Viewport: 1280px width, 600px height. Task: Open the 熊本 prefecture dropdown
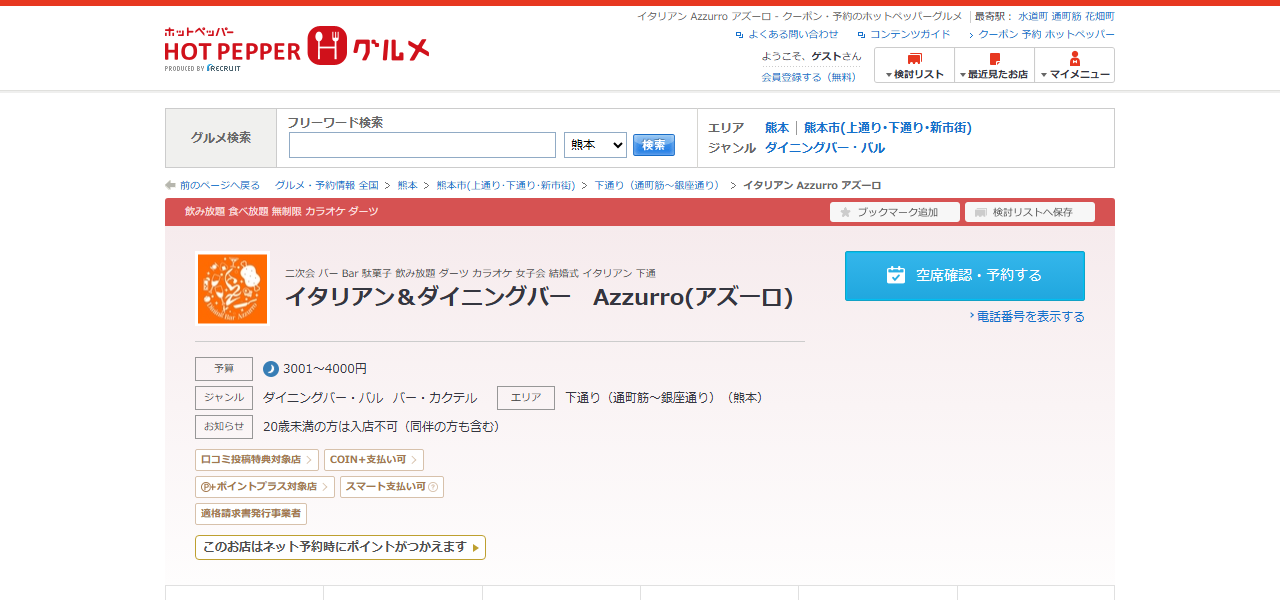click(x=595, y=145)
